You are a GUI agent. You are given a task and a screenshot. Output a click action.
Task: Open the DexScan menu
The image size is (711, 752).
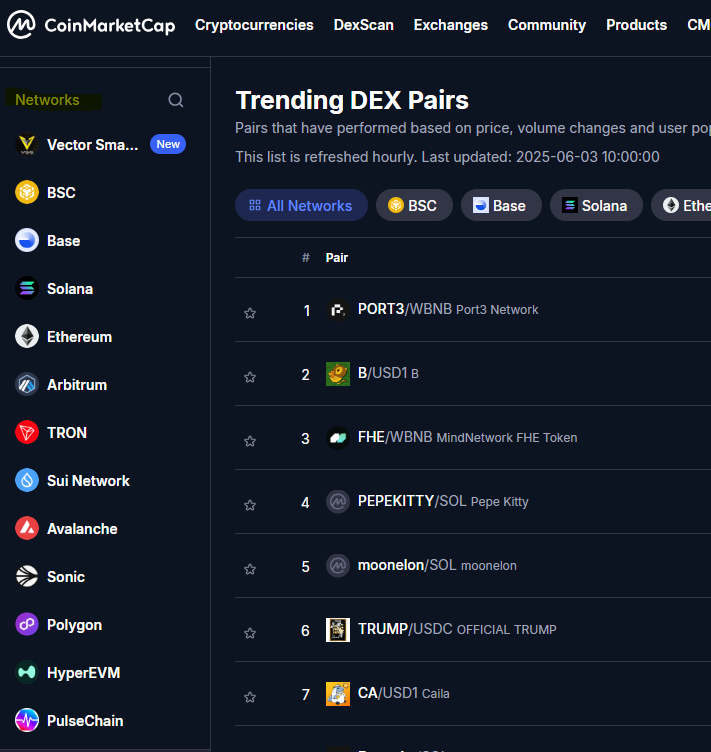[x=363, y=25]
